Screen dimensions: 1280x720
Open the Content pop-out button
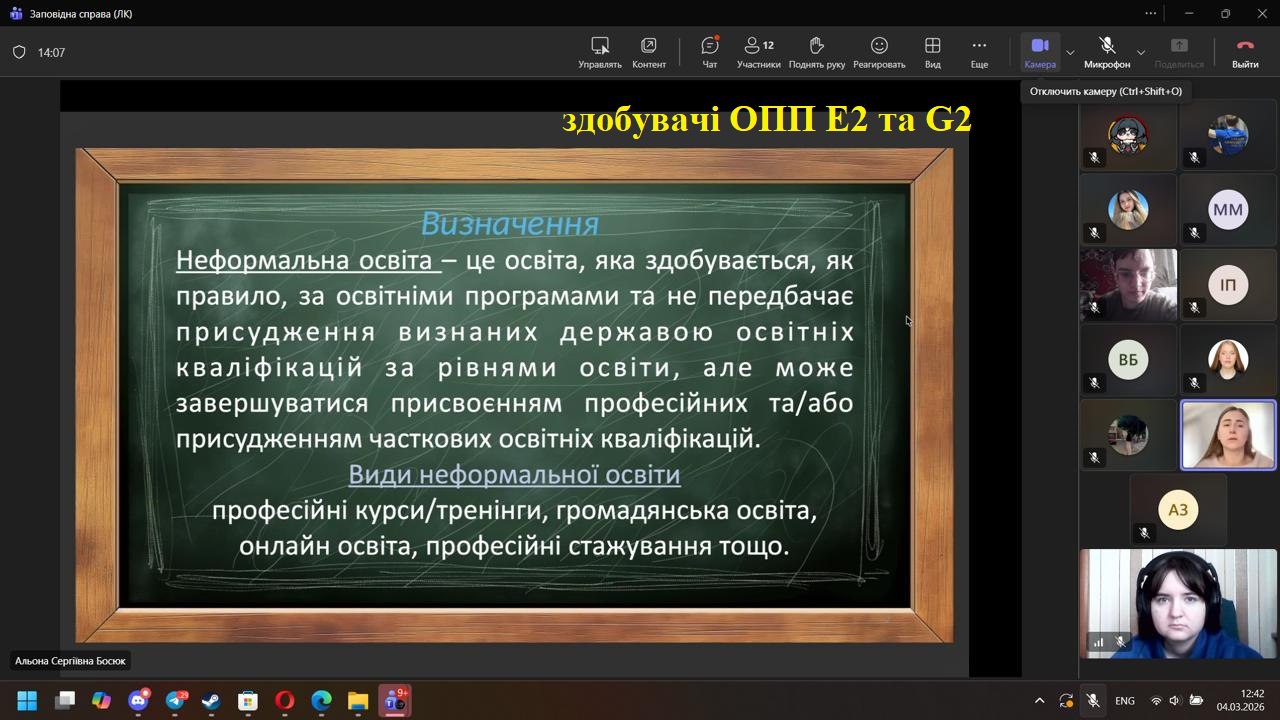coord(648,52)
